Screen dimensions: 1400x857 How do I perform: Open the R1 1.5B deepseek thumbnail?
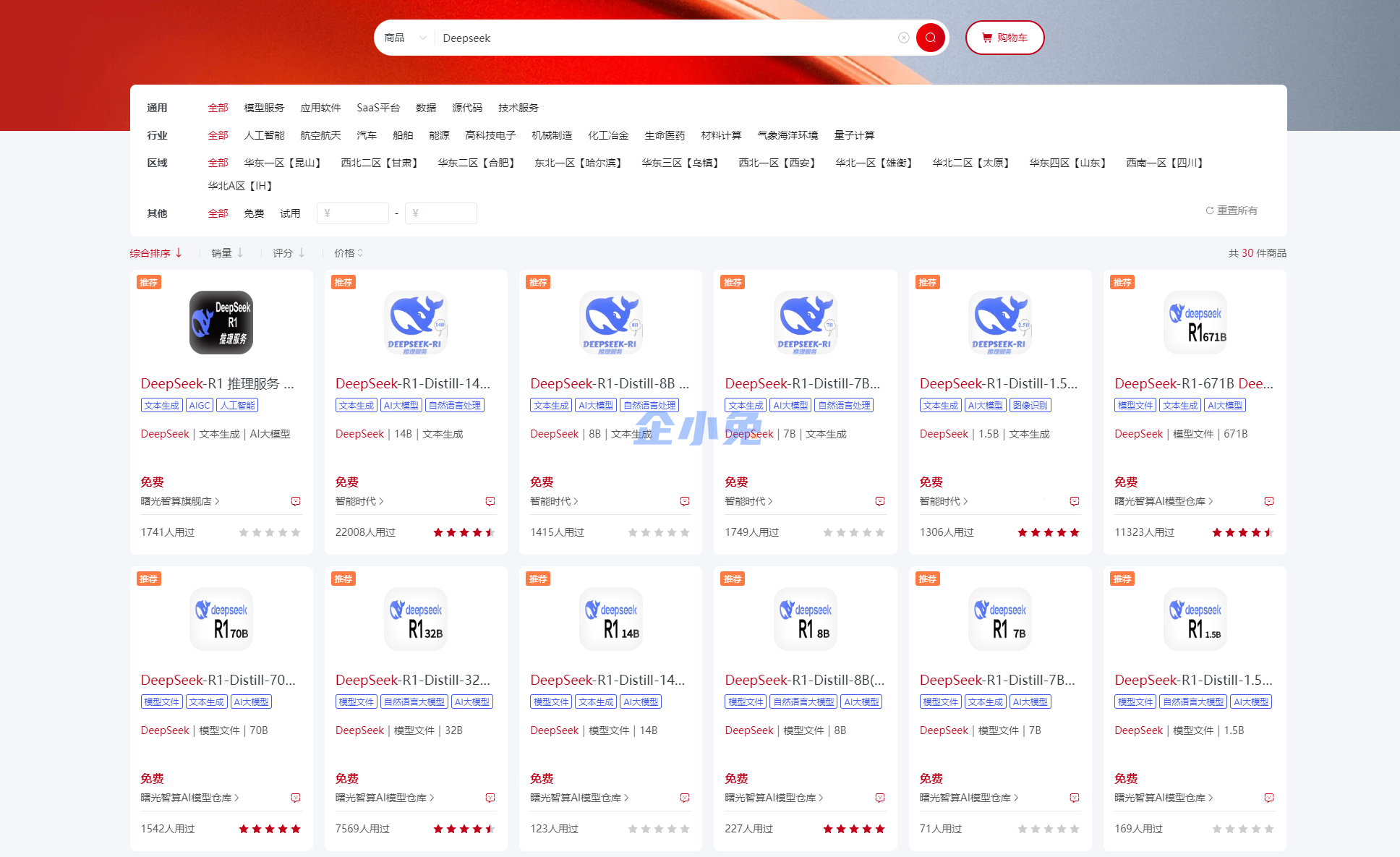[x=1195, y=619]
